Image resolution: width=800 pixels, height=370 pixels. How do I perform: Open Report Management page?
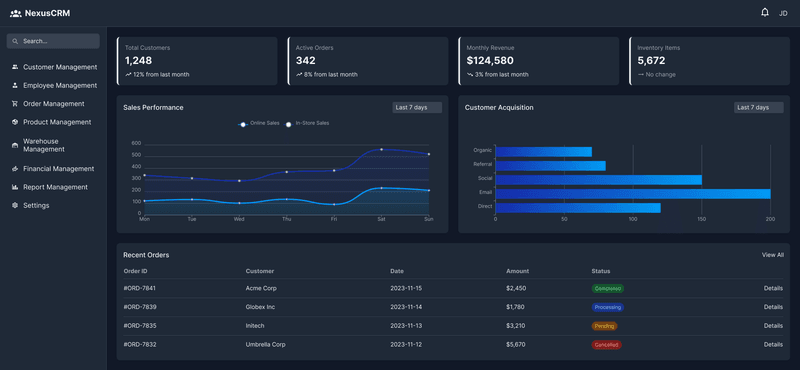coord(54,187)
